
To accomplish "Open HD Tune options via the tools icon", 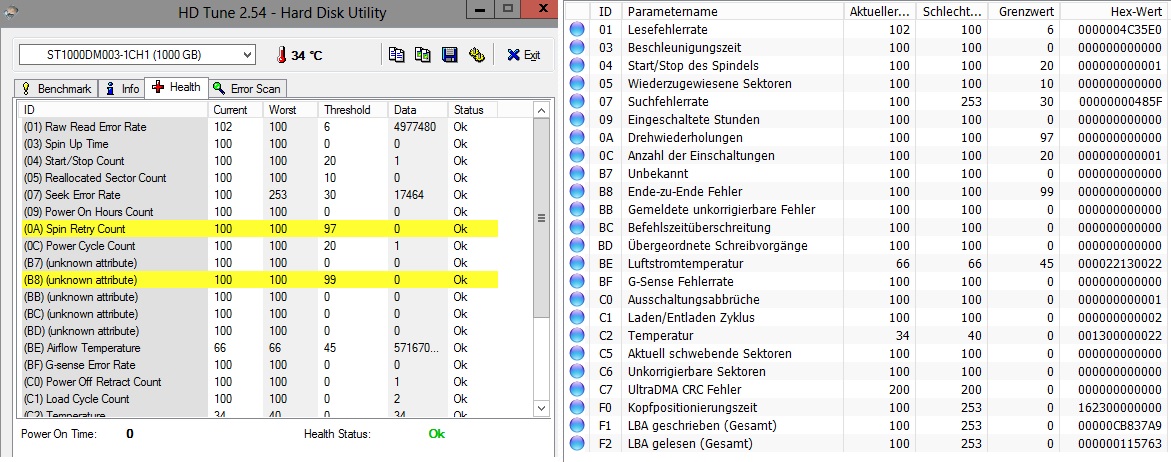I will coord(476,54).
